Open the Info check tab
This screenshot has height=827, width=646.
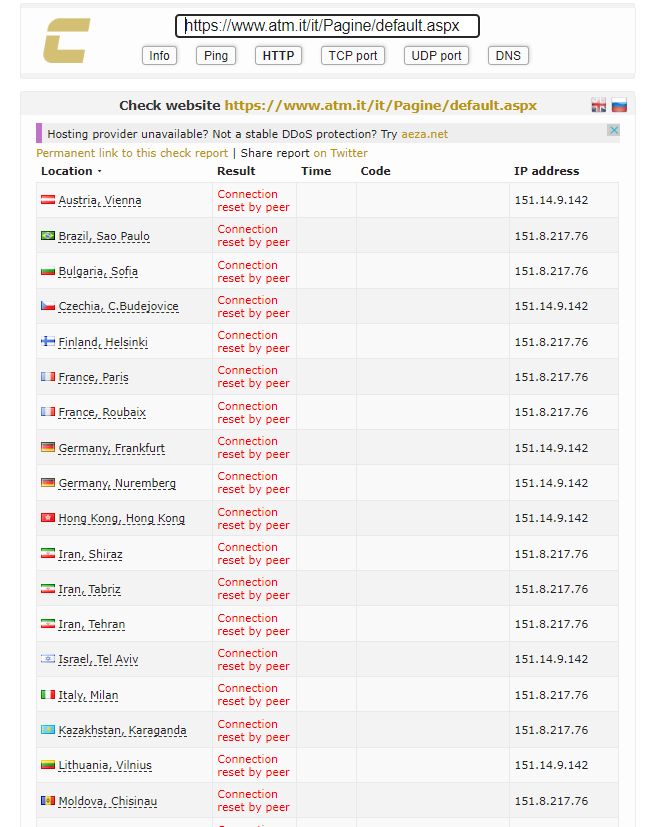pyautogui.click(x=159, y=56)
